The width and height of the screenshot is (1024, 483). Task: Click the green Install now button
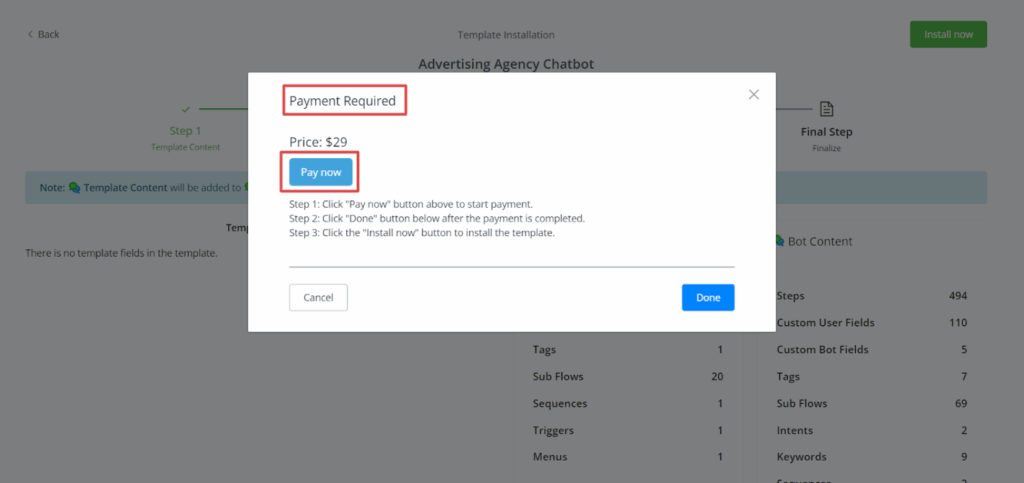[948, 34]
